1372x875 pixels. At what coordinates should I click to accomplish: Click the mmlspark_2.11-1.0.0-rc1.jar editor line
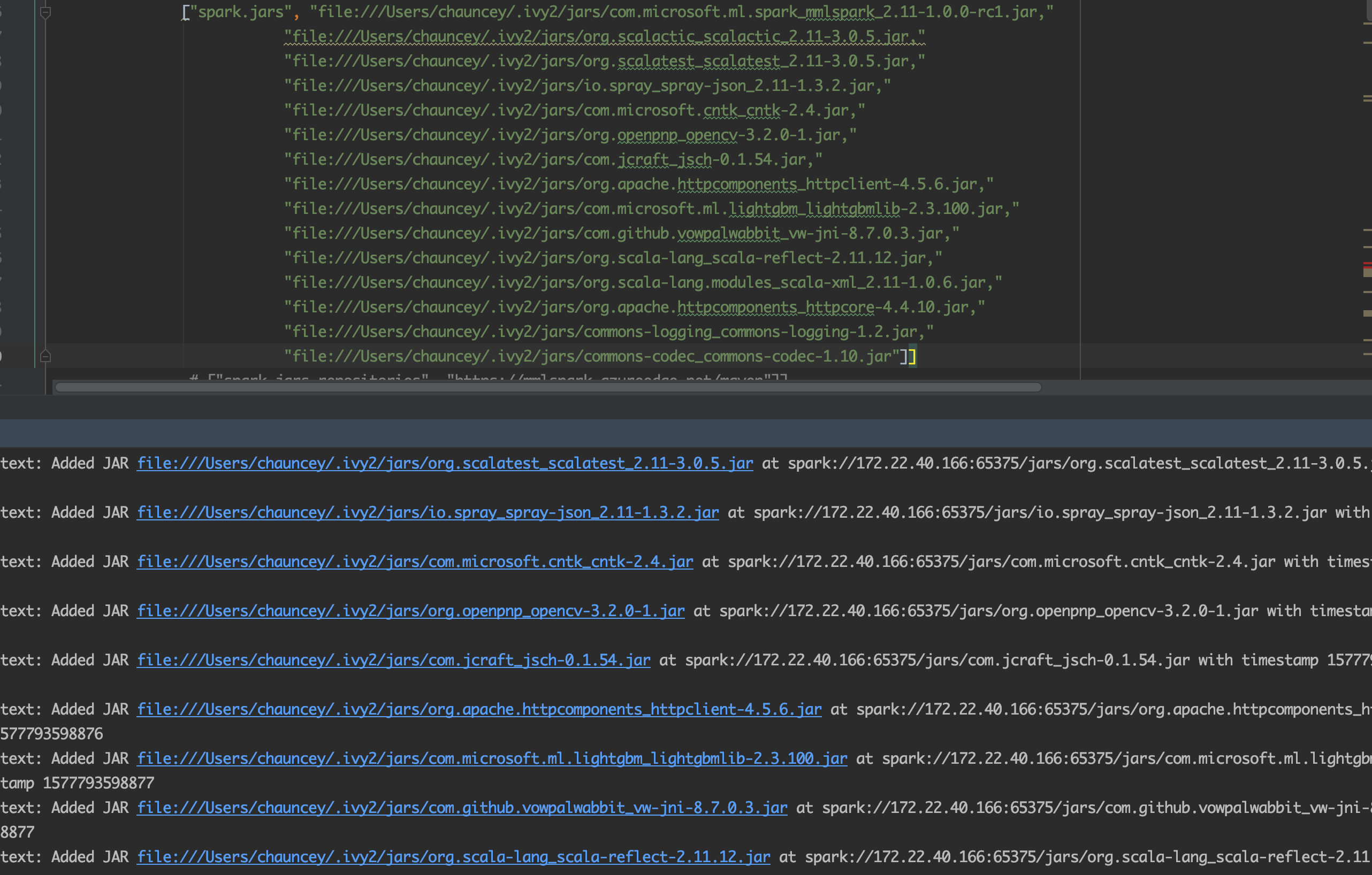click(684, 11)
